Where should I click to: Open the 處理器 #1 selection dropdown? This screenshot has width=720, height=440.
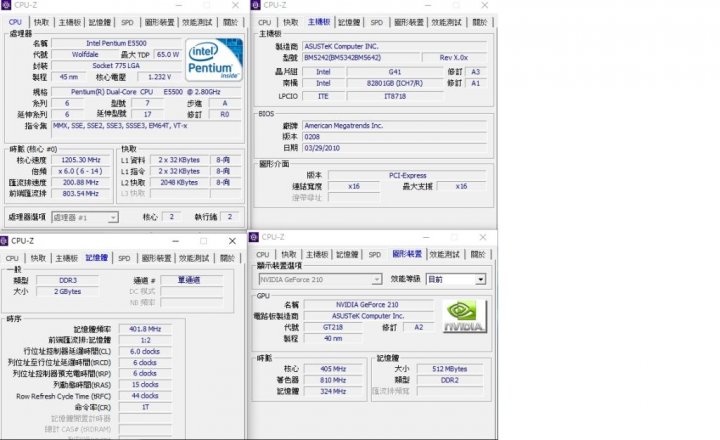click(x=85, y=217)
